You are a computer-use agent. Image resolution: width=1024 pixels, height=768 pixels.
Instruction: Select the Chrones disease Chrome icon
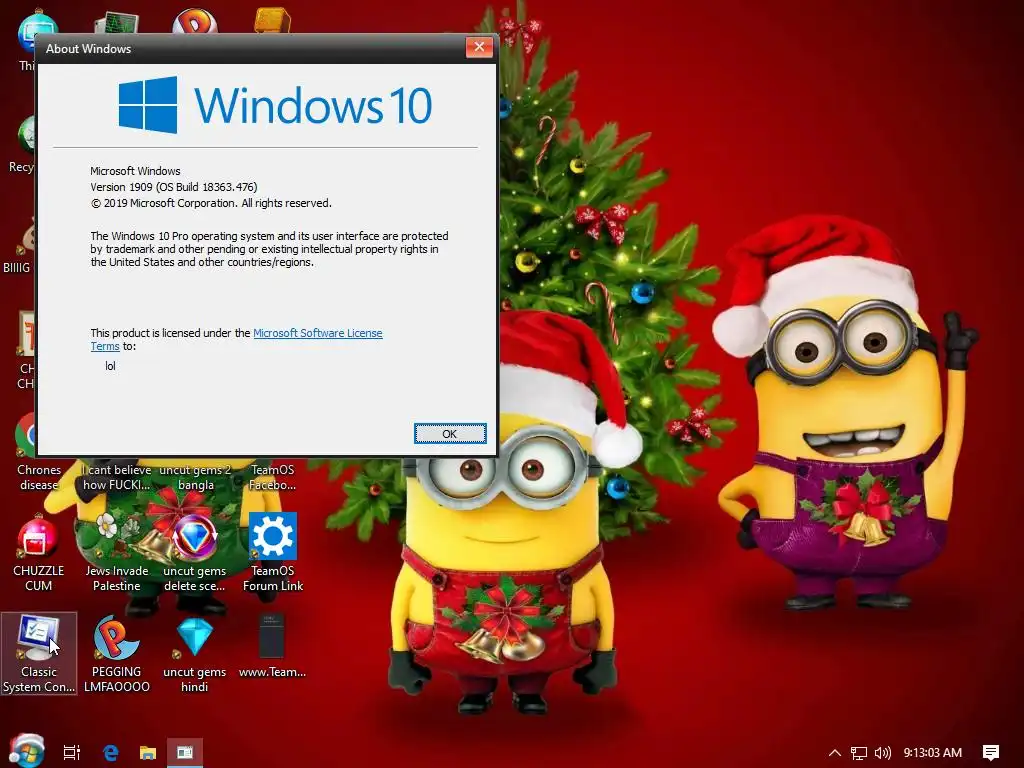coord(38,453)
